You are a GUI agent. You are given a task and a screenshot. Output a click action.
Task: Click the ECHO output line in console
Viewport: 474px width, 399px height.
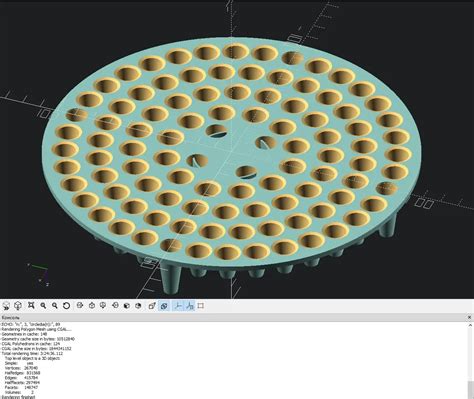(x=31, y=324)
